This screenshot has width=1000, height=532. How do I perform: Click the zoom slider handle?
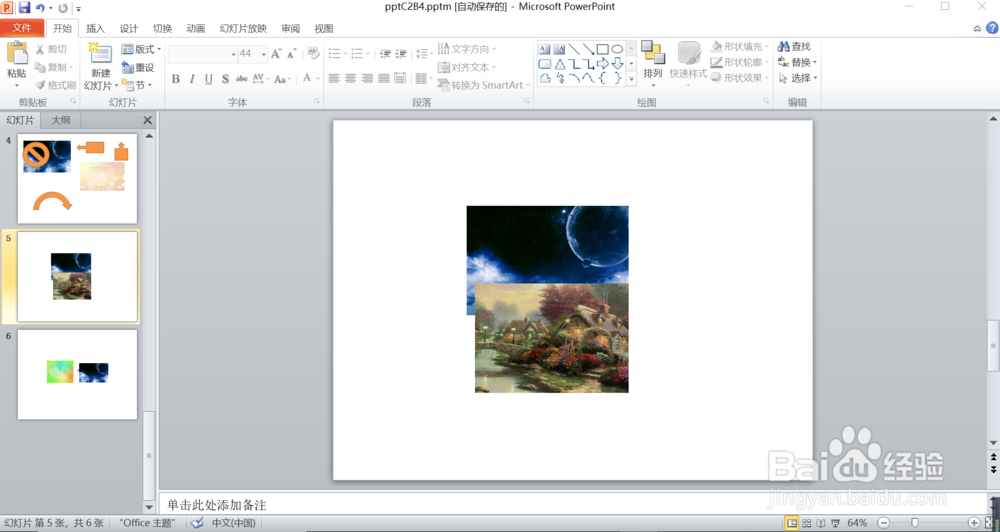[x=915, y=523]
